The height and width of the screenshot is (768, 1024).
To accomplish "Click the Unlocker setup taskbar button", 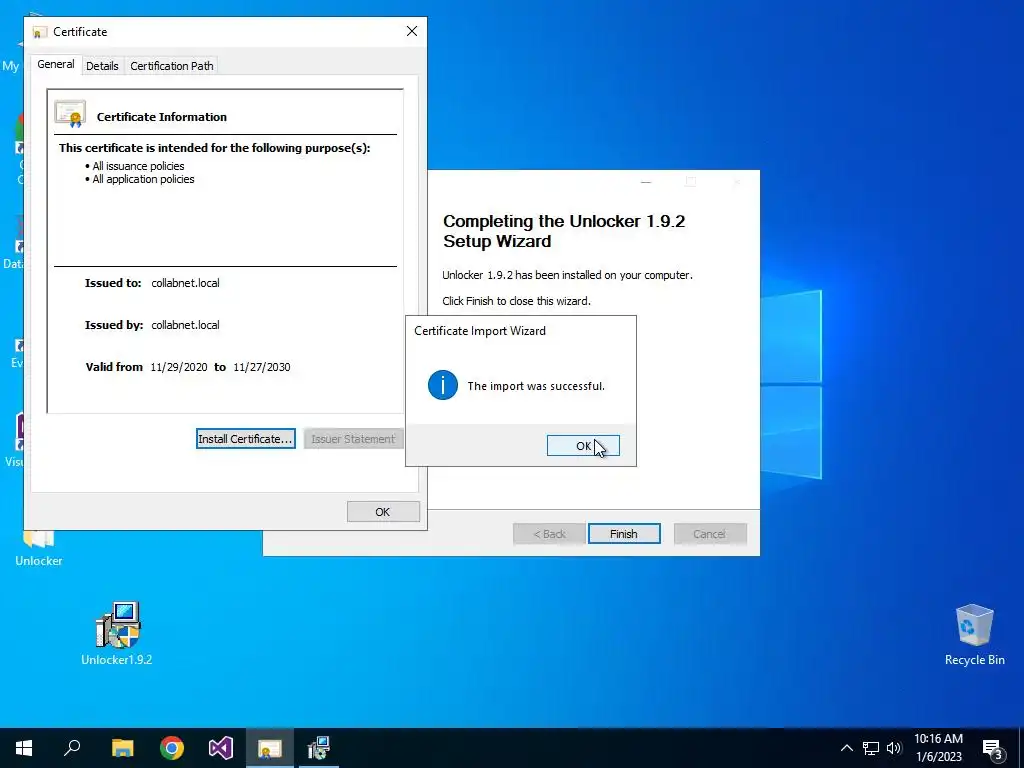I will tap(319, 748).
